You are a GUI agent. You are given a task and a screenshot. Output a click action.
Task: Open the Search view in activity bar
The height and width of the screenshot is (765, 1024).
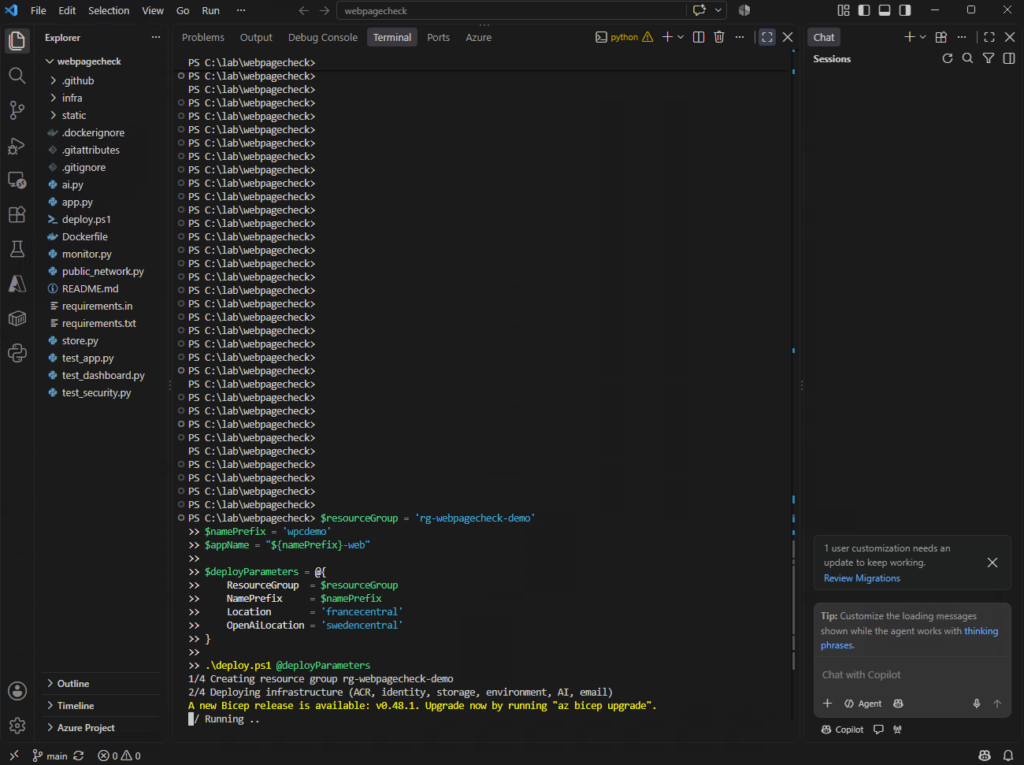17,76
